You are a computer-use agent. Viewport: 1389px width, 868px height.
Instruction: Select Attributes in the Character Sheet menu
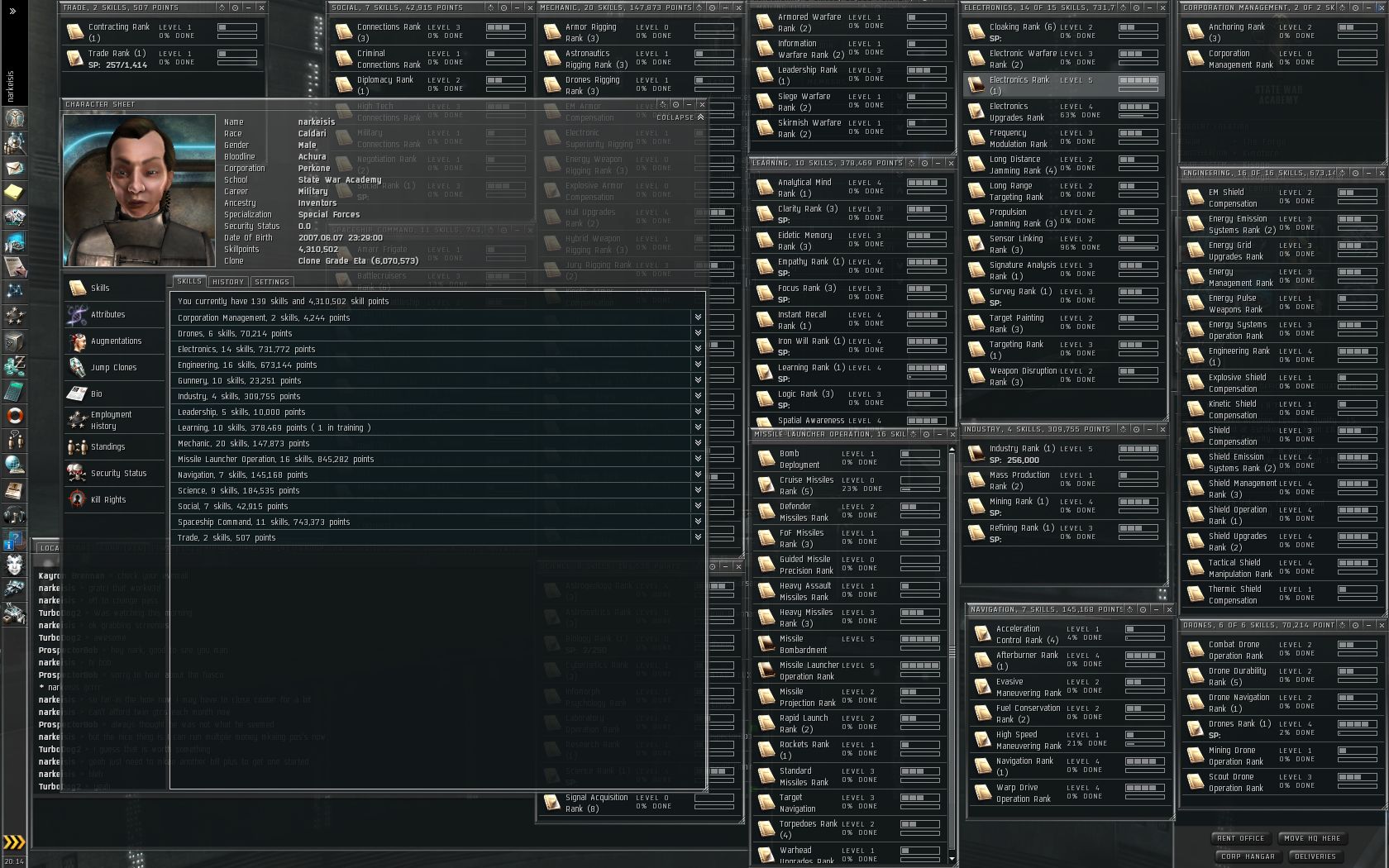pos(115,314)
